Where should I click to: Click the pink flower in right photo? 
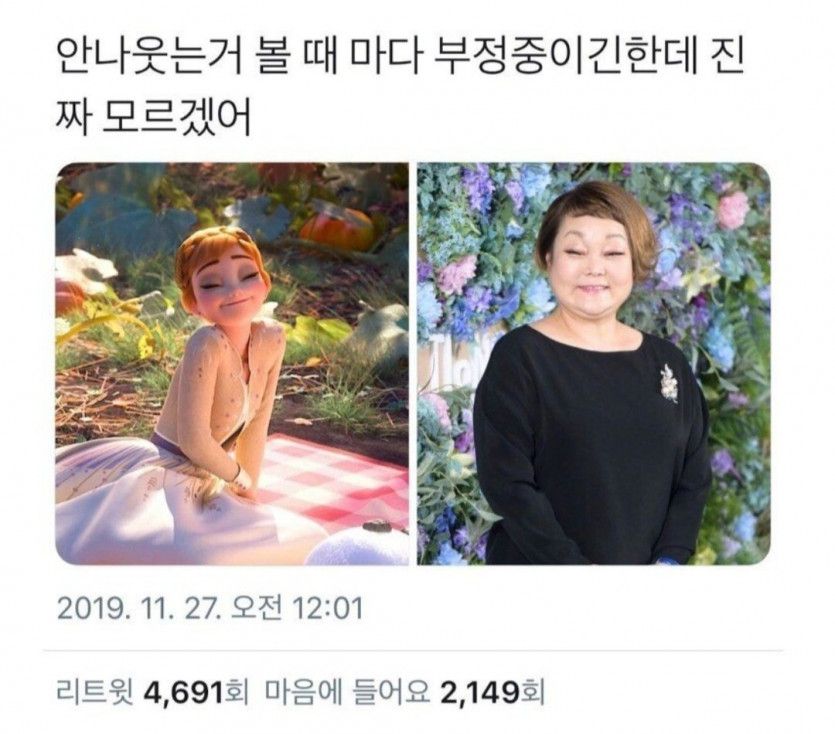pos(733,210)
